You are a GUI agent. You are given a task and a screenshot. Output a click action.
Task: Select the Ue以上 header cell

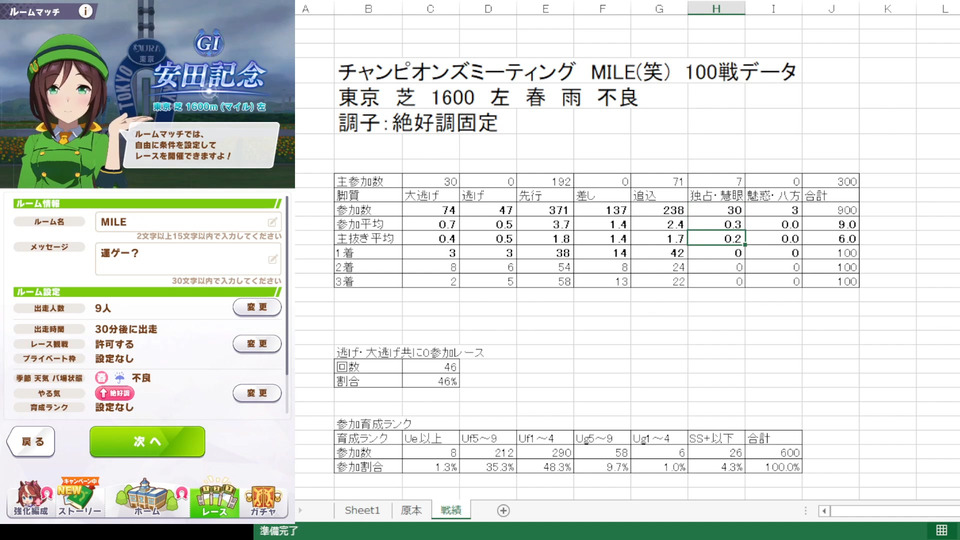(430, 438)
